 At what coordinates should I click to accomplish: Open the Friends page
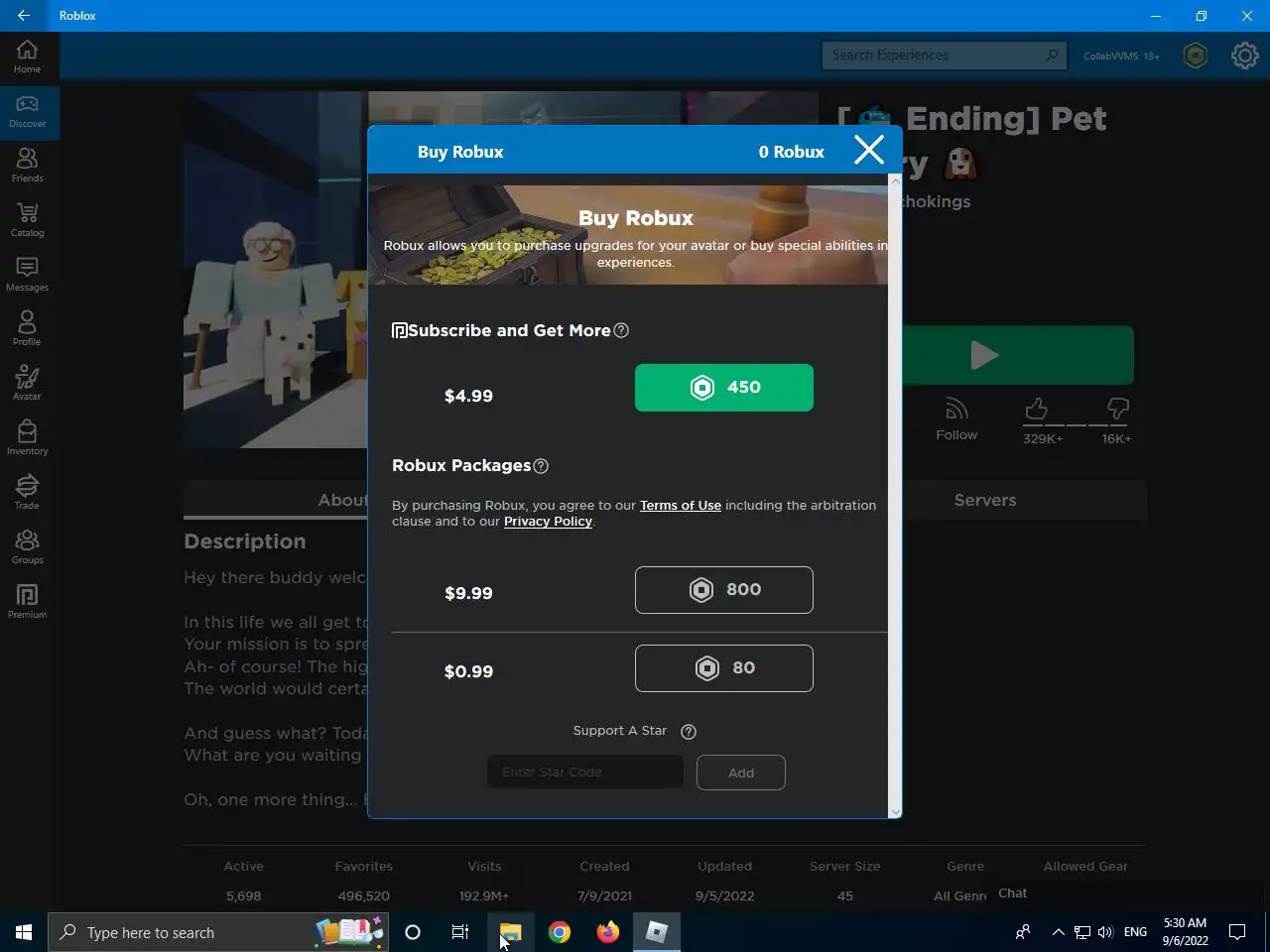(27, 166)
